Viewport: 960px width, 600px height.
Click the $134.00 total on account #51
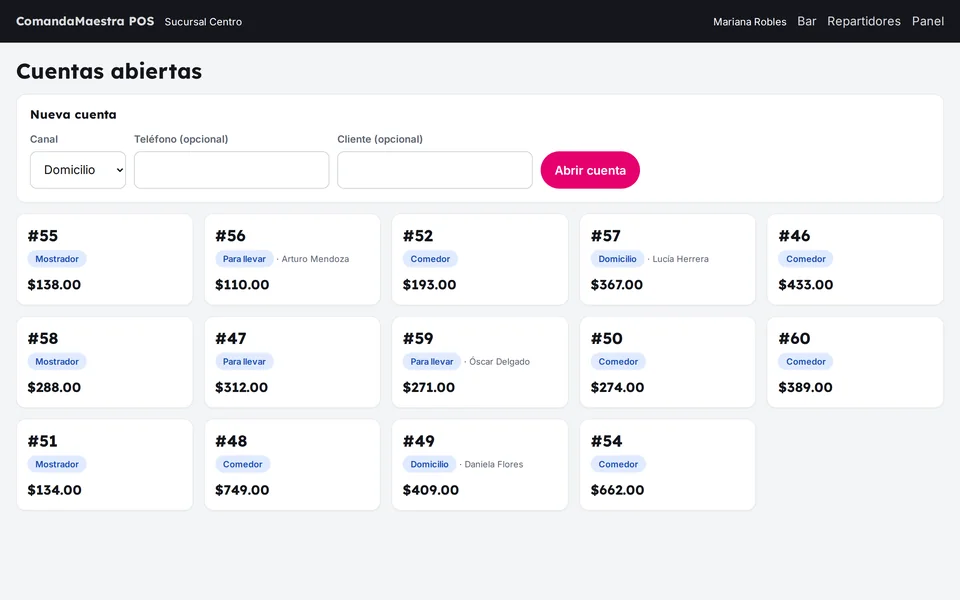(x=54, y=490)
